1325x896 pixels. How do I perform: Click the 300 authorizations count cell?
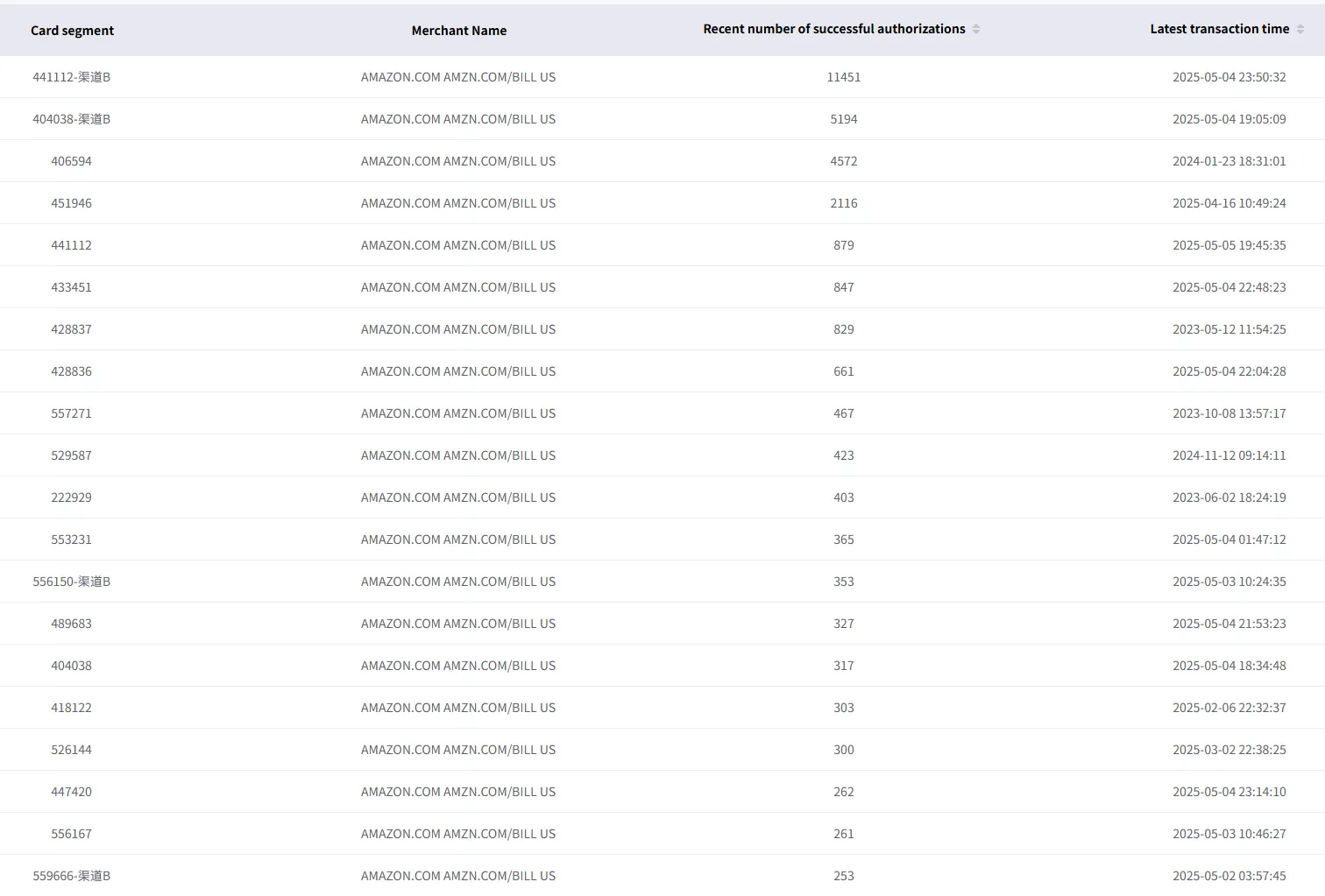(x=843, y=750)
